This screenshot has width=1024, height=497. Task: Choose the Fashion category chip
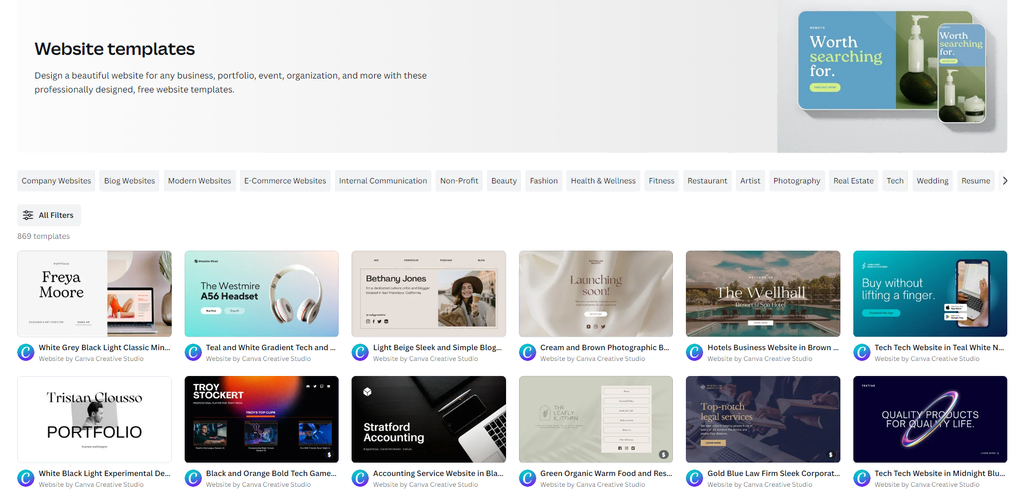click(x=544, y=181)
